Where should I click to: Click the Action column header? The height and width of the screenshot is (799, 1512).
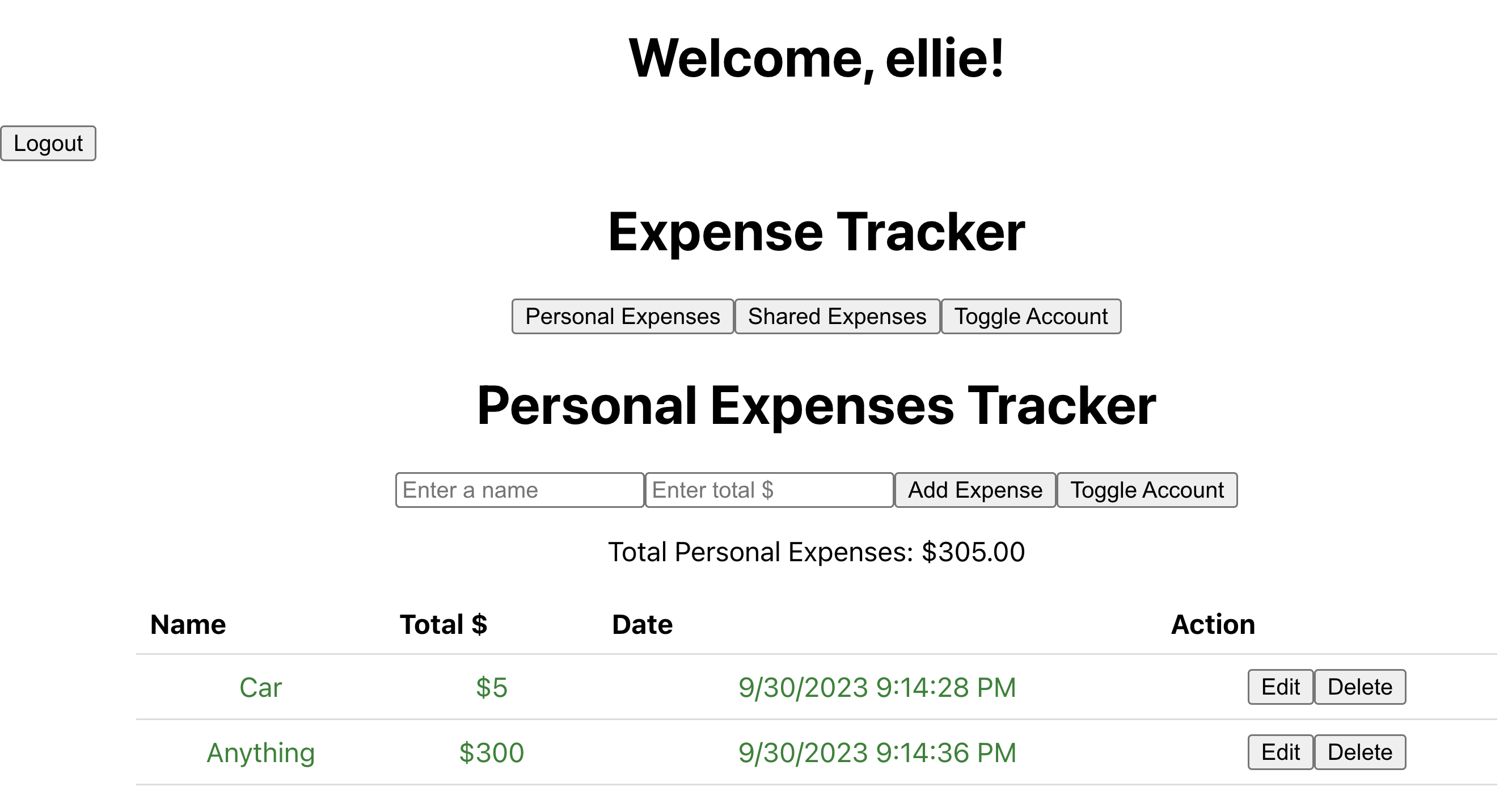pyautogui.click(x=1213, y=625)
